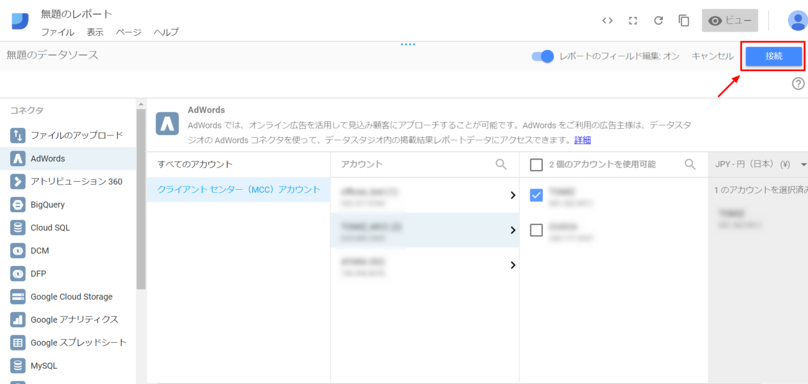Toggle レポートのフィールド編集 switch
The height and width of the screenshot is (384, 808).
click(543, 56)
